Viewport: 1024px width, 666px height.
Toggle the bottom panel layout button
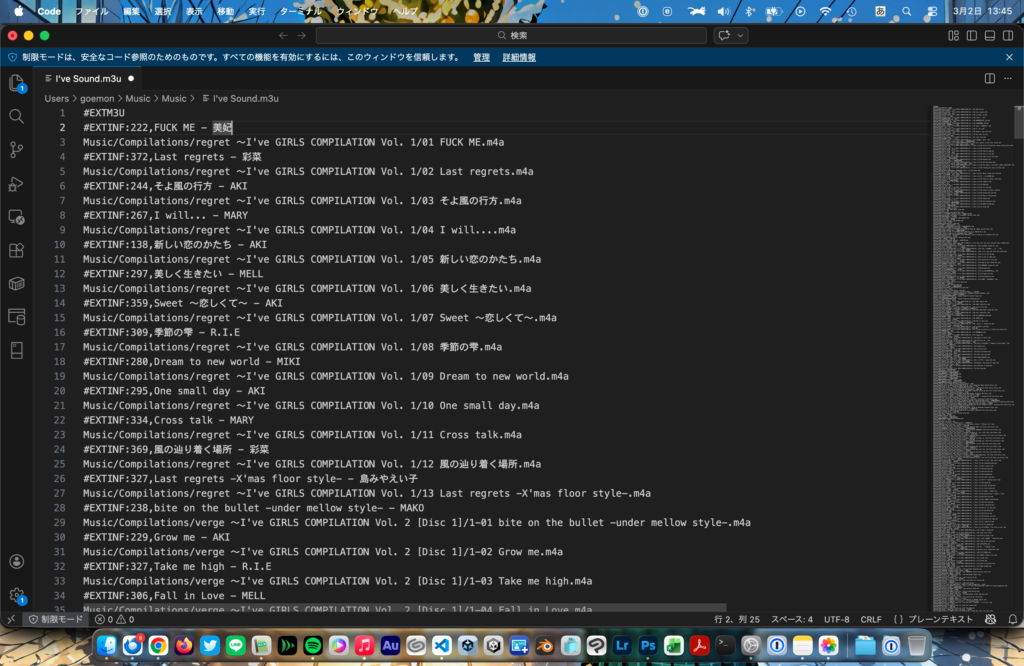point(989,36)
